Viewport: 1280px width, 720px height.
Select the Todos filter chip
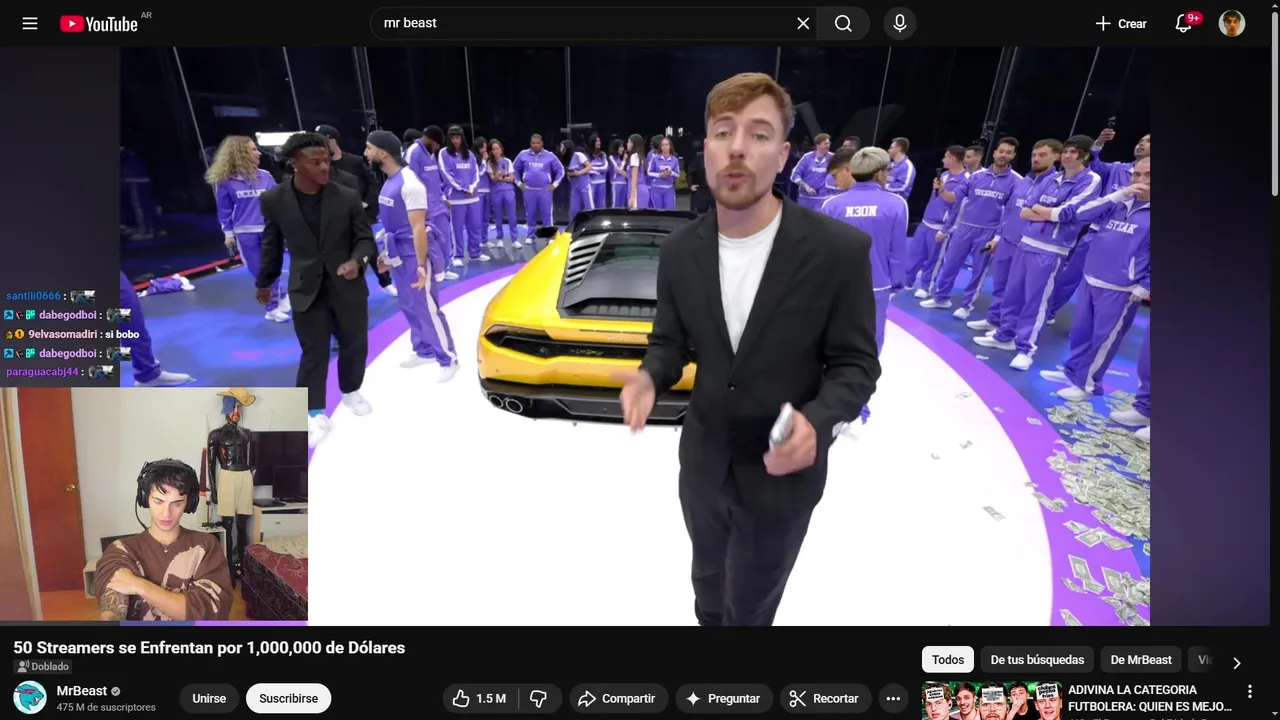click(x=948, y=660)
